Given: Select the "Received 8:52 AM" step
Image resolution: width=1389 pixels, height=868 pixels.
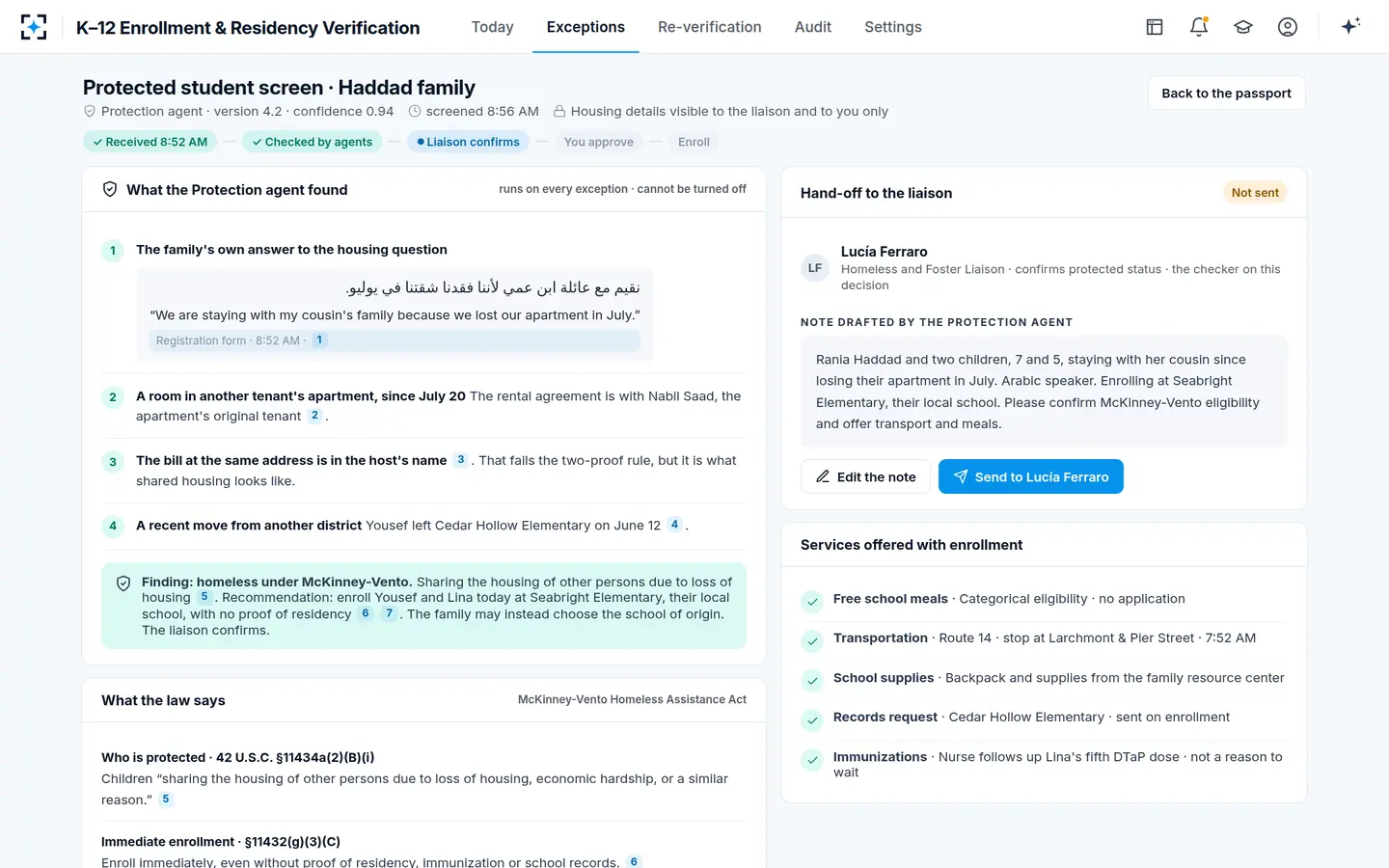Looking at the screenshot, I should [150, 142].
